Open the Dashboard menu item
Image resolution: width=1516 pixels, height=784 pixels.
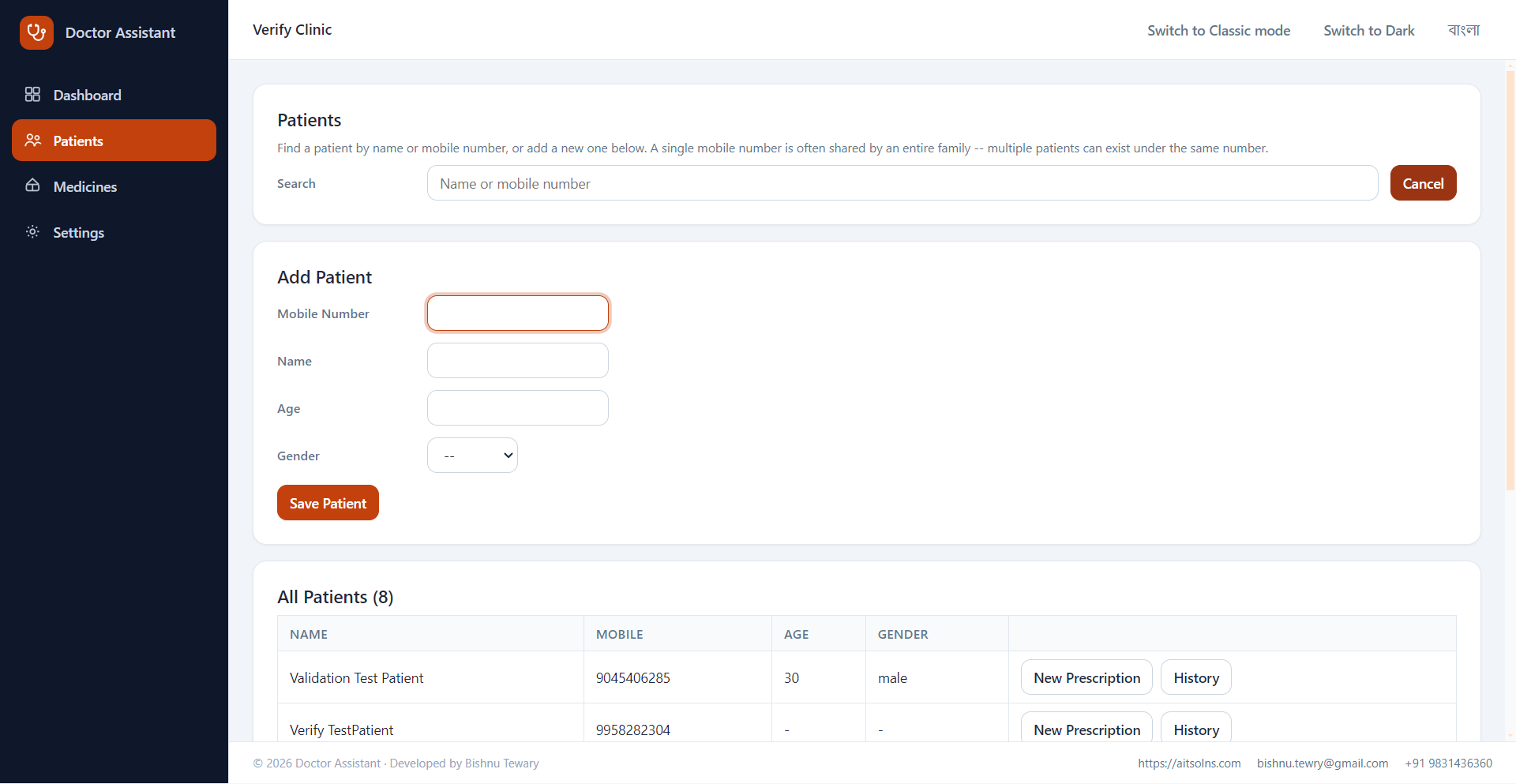tap(114, 95)
